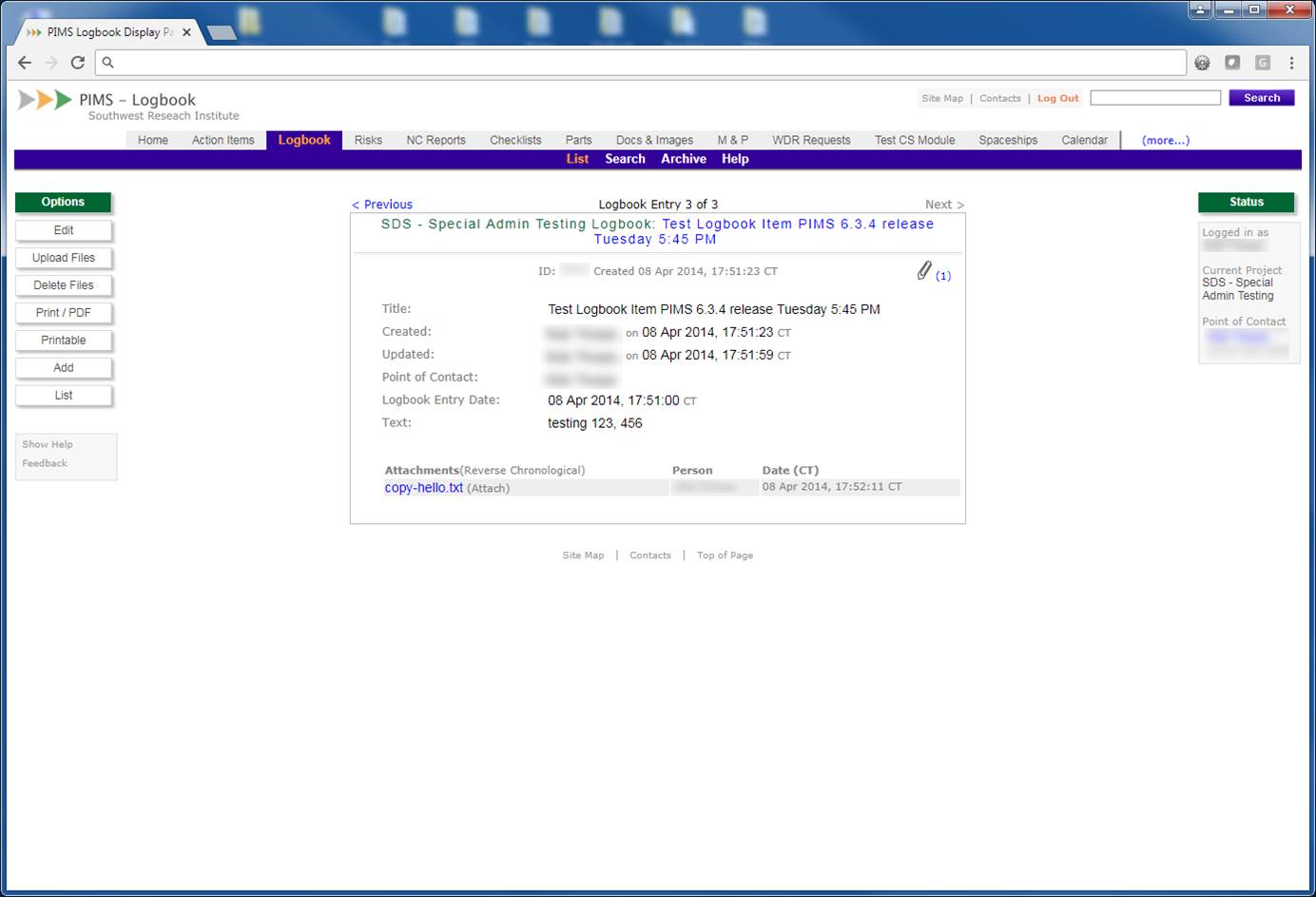
Task: Expand the Show Help section
Action: [x=48, y=444]
